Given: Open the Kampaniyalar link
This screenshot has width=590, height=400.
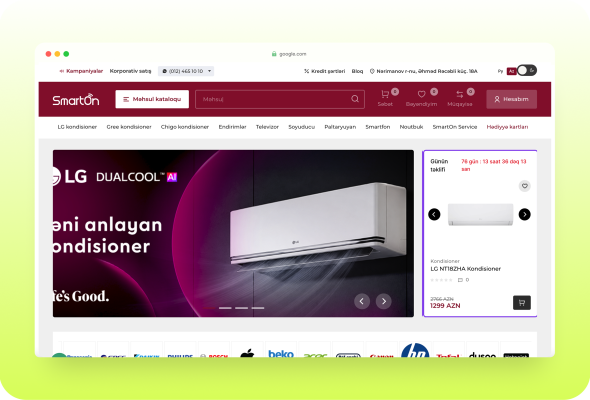Looking at the screenshot, I should 81,71.
